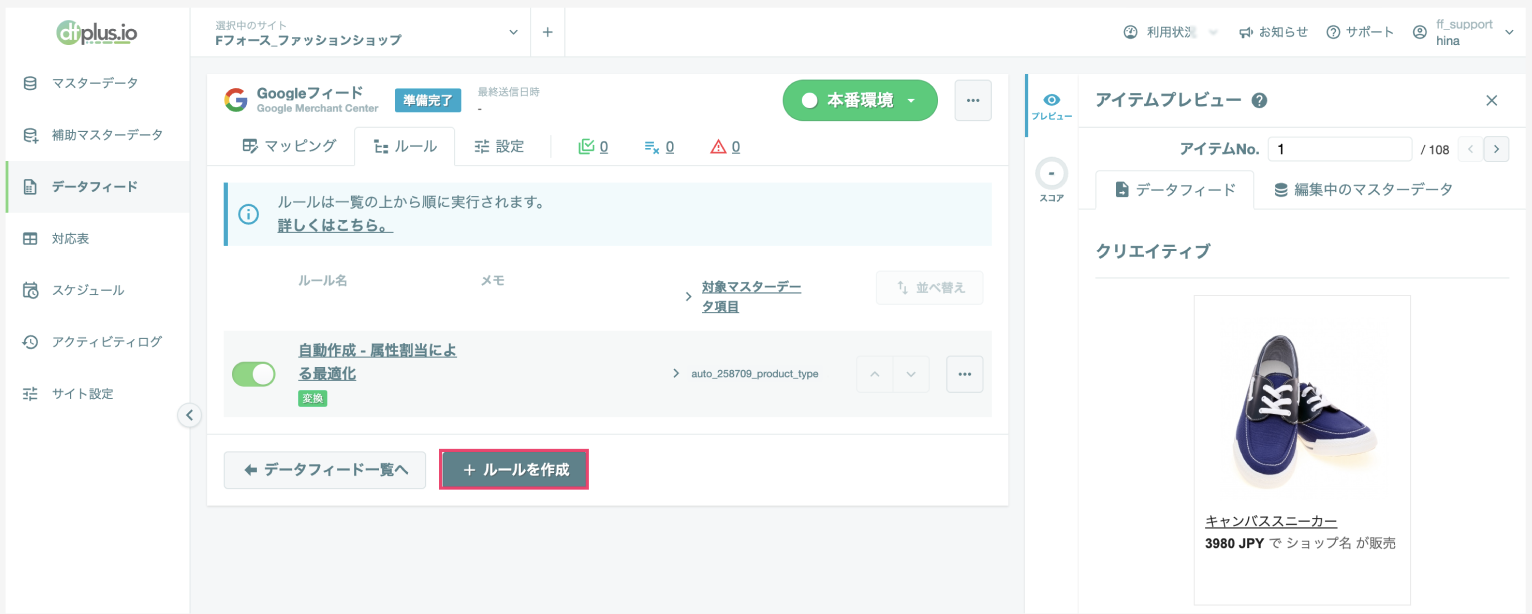Go to next item arrow
Viewport: 1532px width, 614px height.
click(x=1496, y=149)
